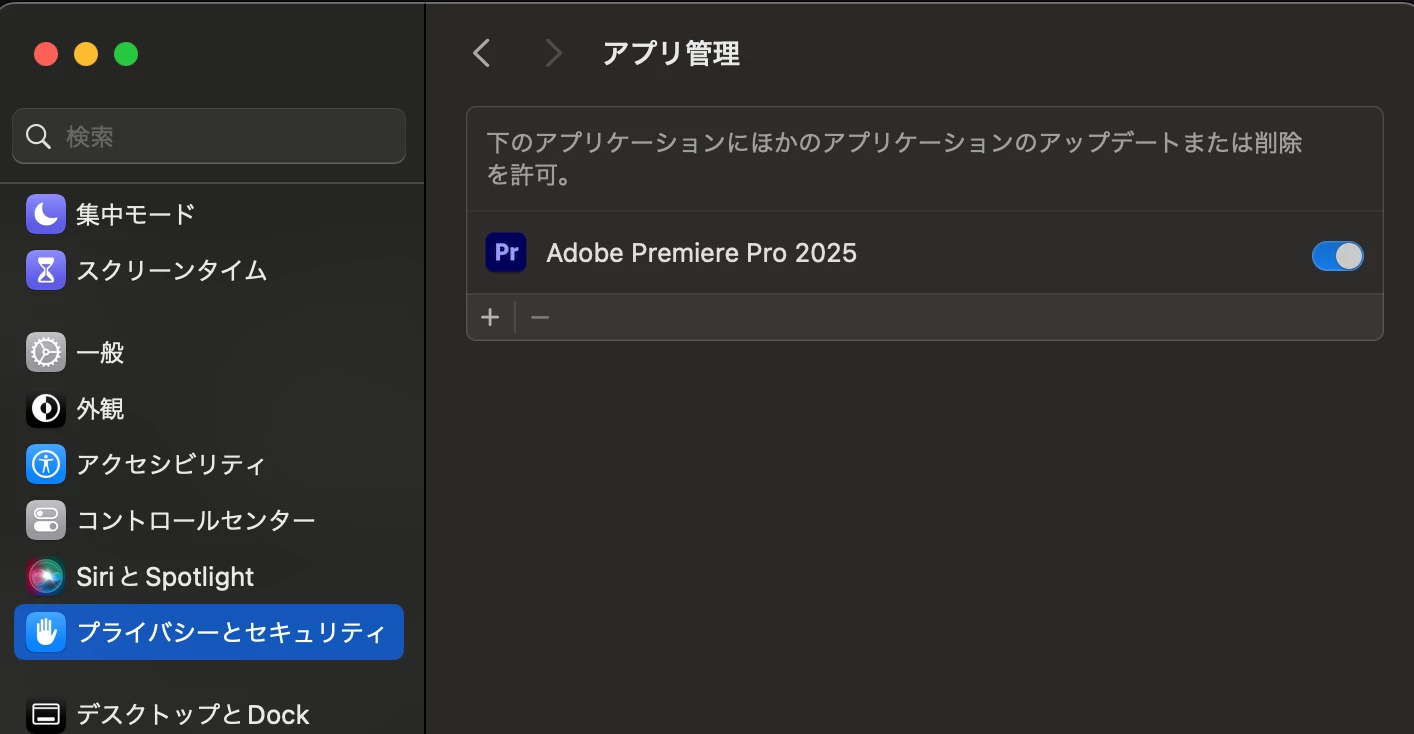The width and height of the screenshot is (1414, 734).
Task: Add an application with plus button
Action: click(x=490, y=317)
